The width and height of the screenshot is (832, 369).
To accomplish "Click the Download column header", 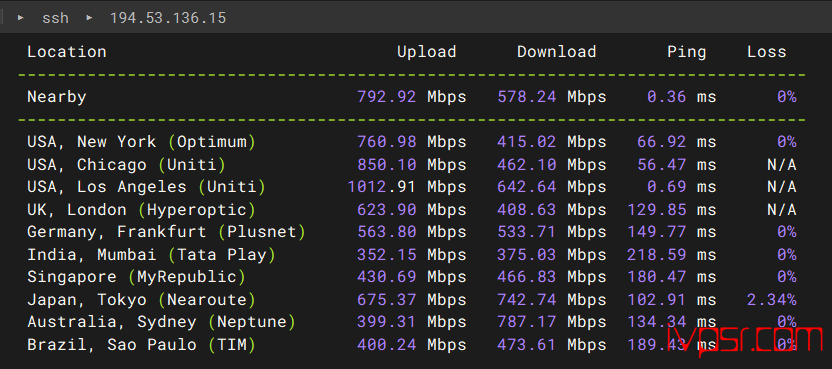I will (x=557, y=52).
